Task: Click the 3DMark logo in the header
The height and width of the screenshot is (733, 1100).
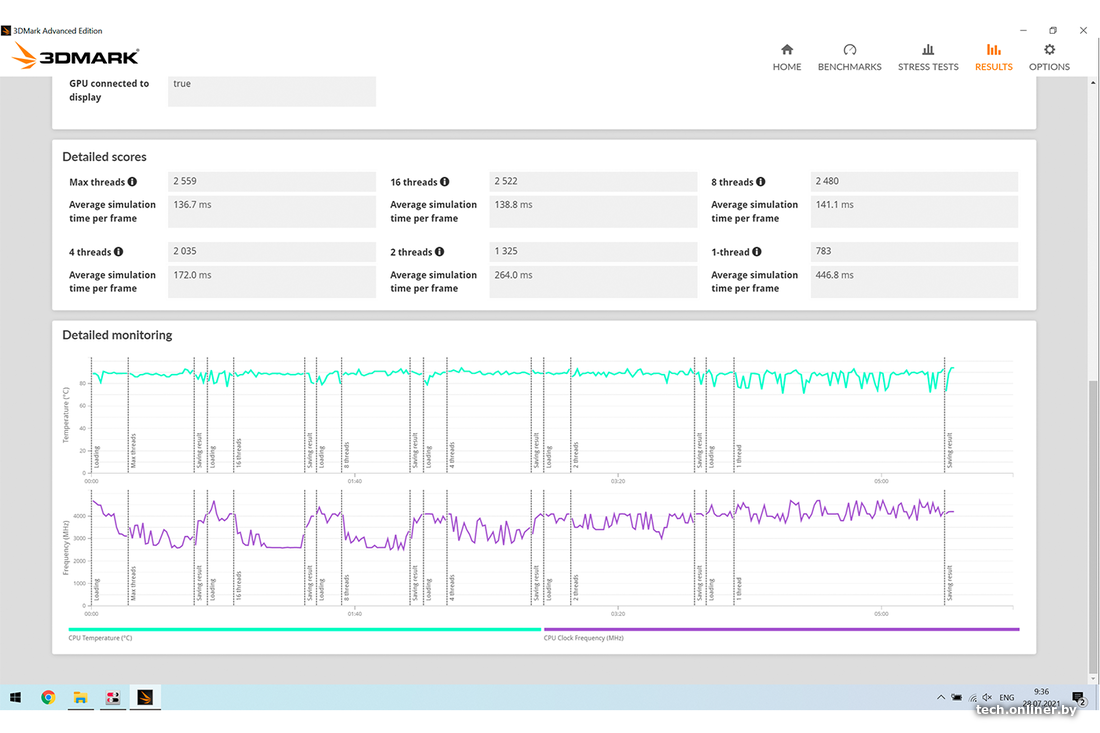Action: coord(76,57)
